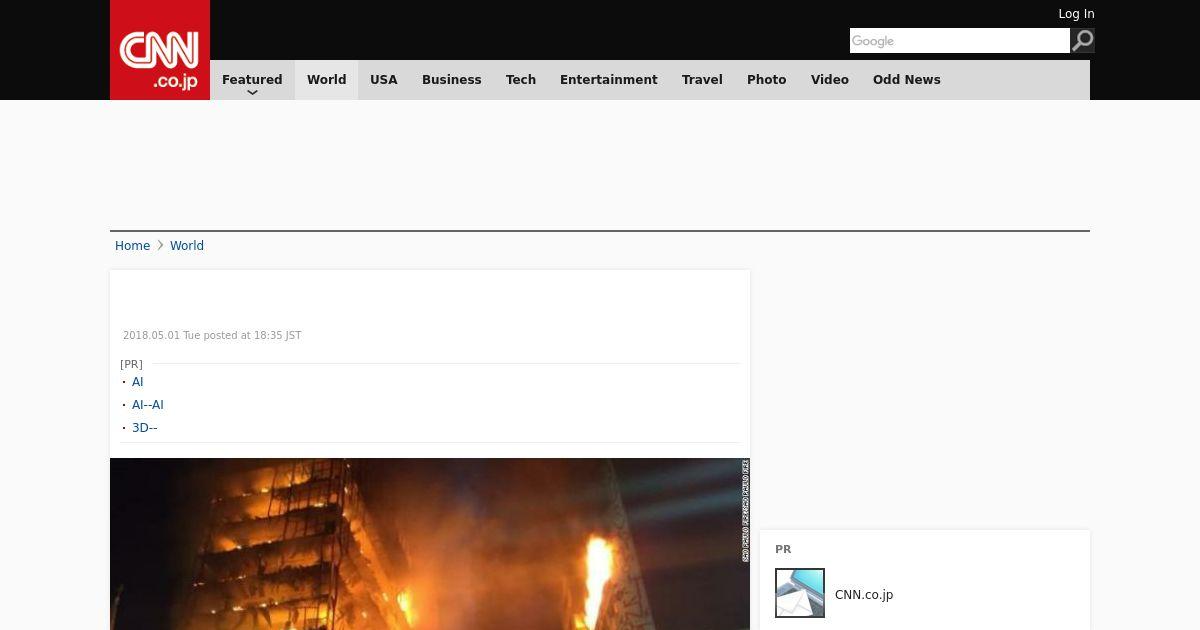Click the CNN.co.jp text in PR box

864,595
